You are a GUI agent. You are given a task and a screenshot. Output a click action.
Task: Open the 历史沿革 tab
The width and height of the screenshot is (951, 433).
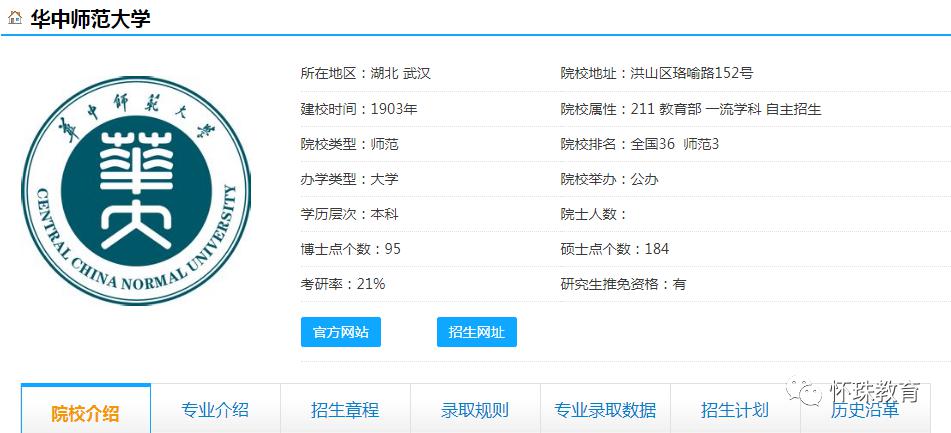tap(865, 410)
